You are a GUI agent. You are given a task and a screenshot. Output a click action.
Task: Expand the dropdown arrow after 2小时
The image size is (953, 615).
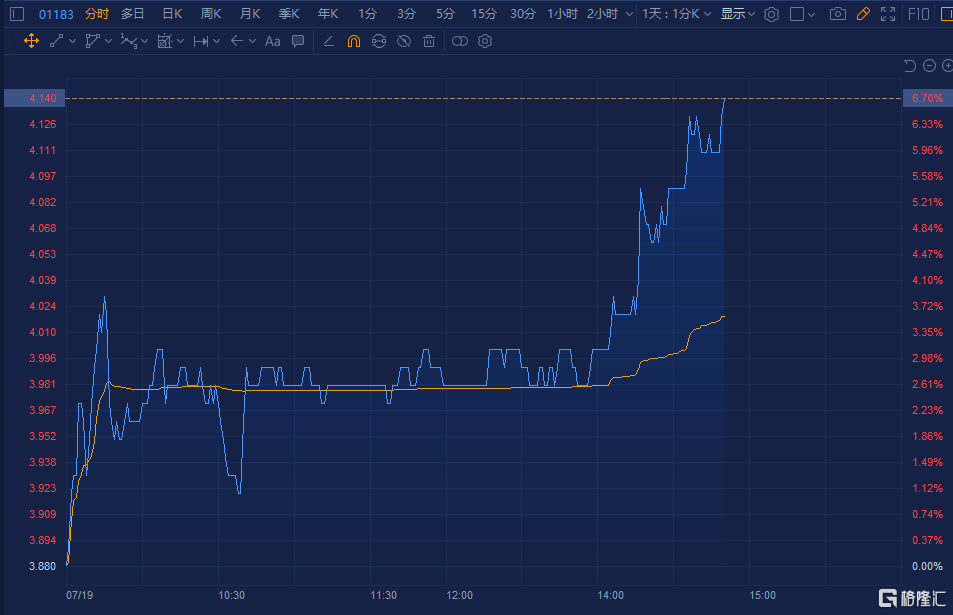(x=627, y=14)
